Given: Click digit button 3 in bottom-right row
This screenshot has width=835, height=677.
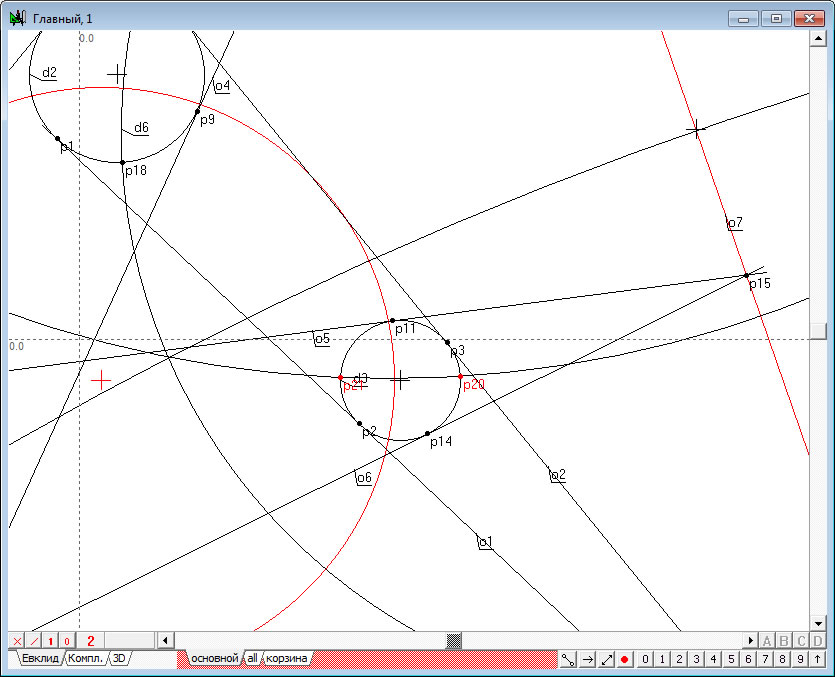Looking at the screenshot, I should pyautogui.click(x=696, y=659).
